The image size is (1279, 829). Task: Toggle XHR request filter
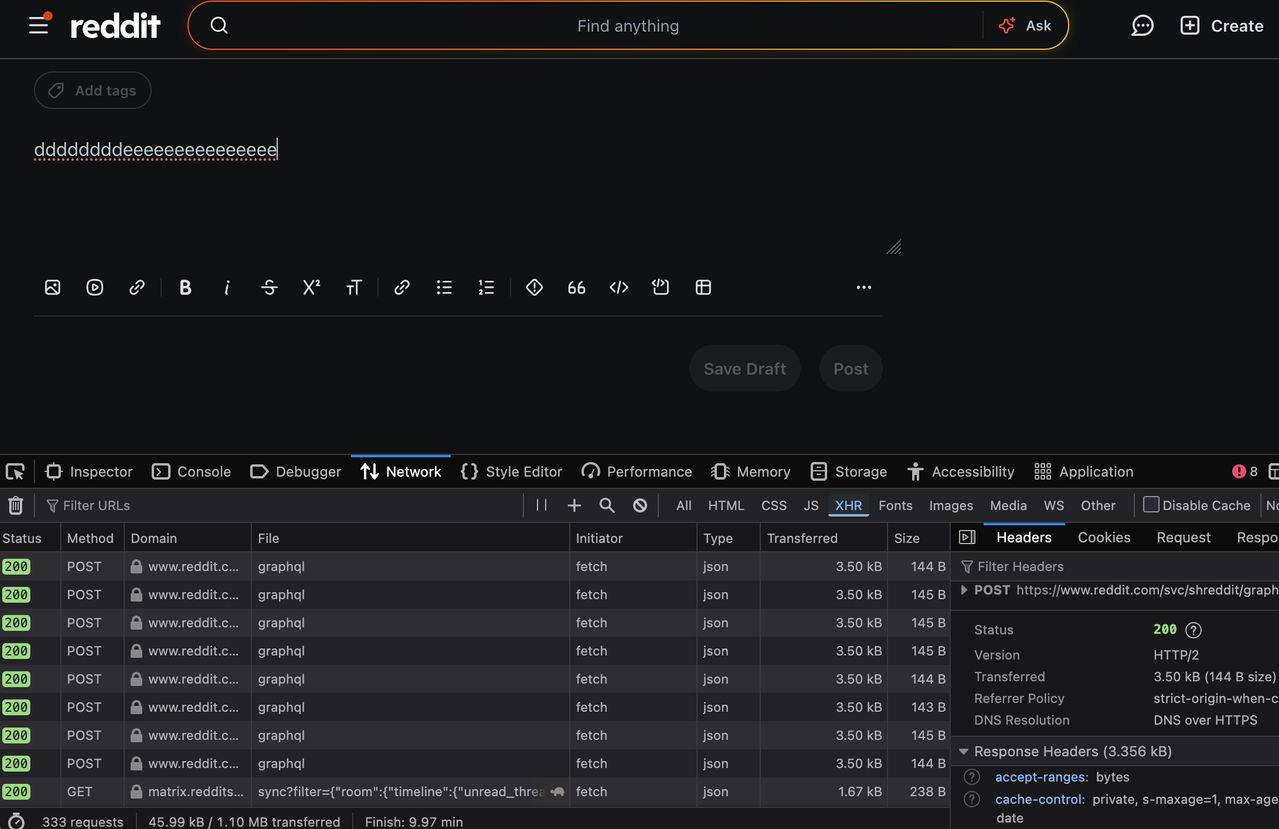tap(848, 505)
